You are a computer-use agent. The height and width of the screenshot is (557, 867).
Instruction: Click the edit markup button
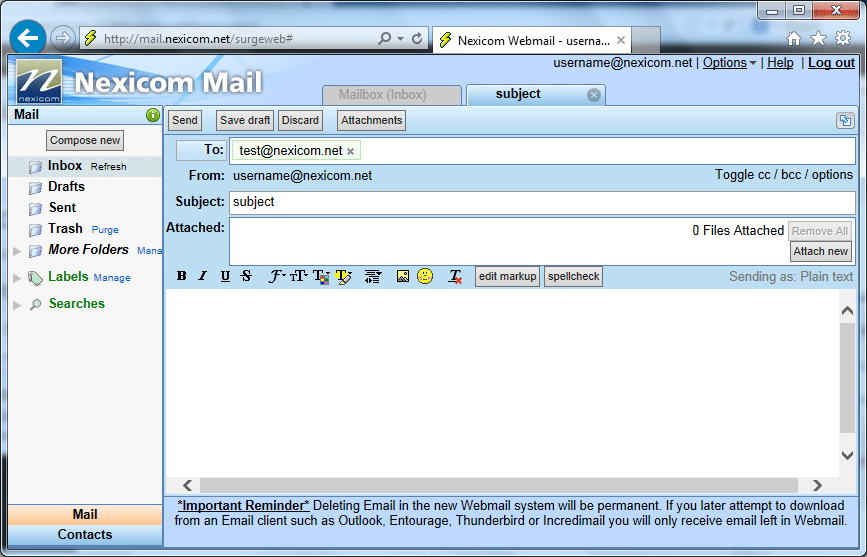(x=507, y=277)
